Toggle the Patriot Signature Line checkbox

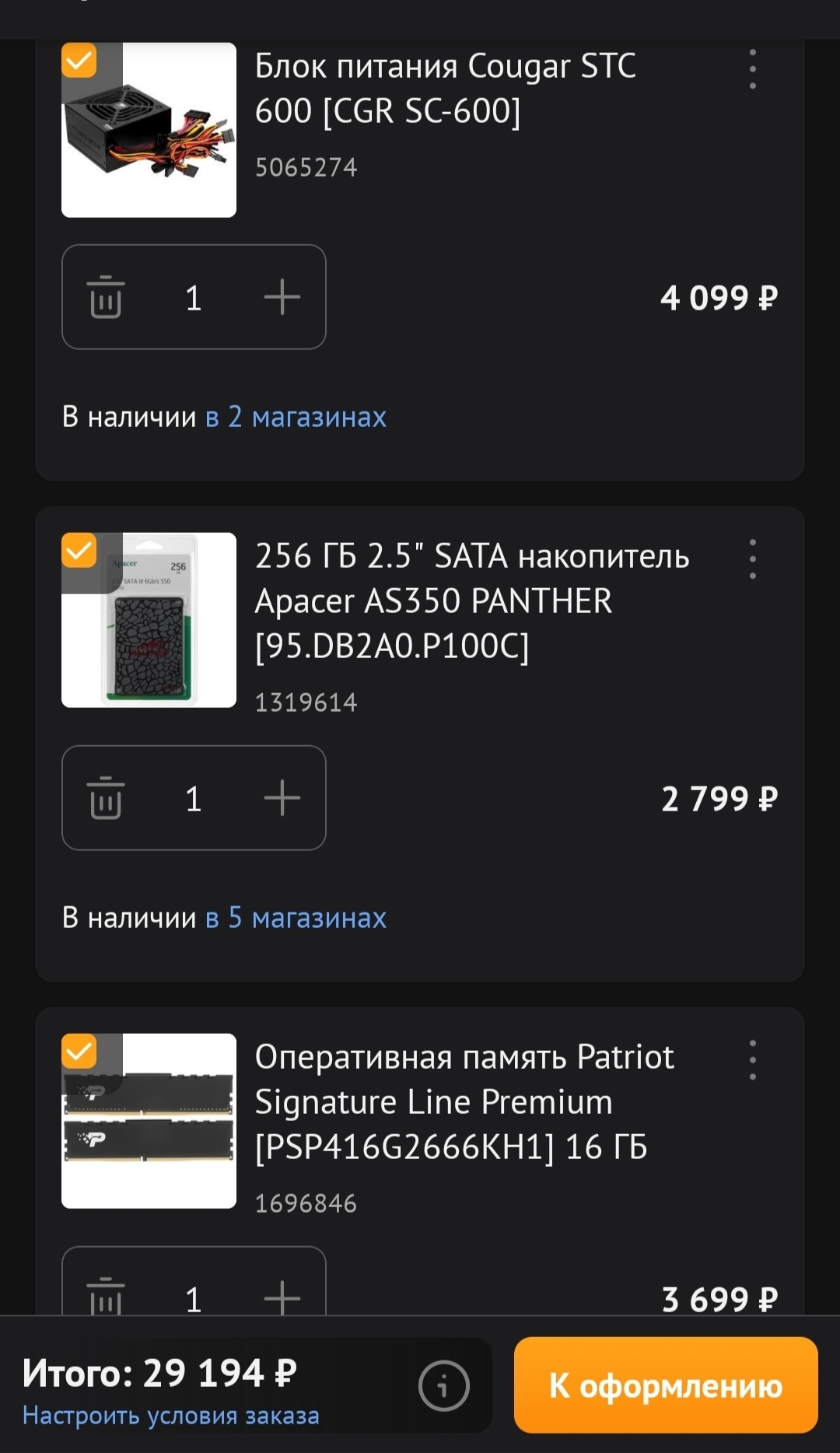[x=79, y=1052]
